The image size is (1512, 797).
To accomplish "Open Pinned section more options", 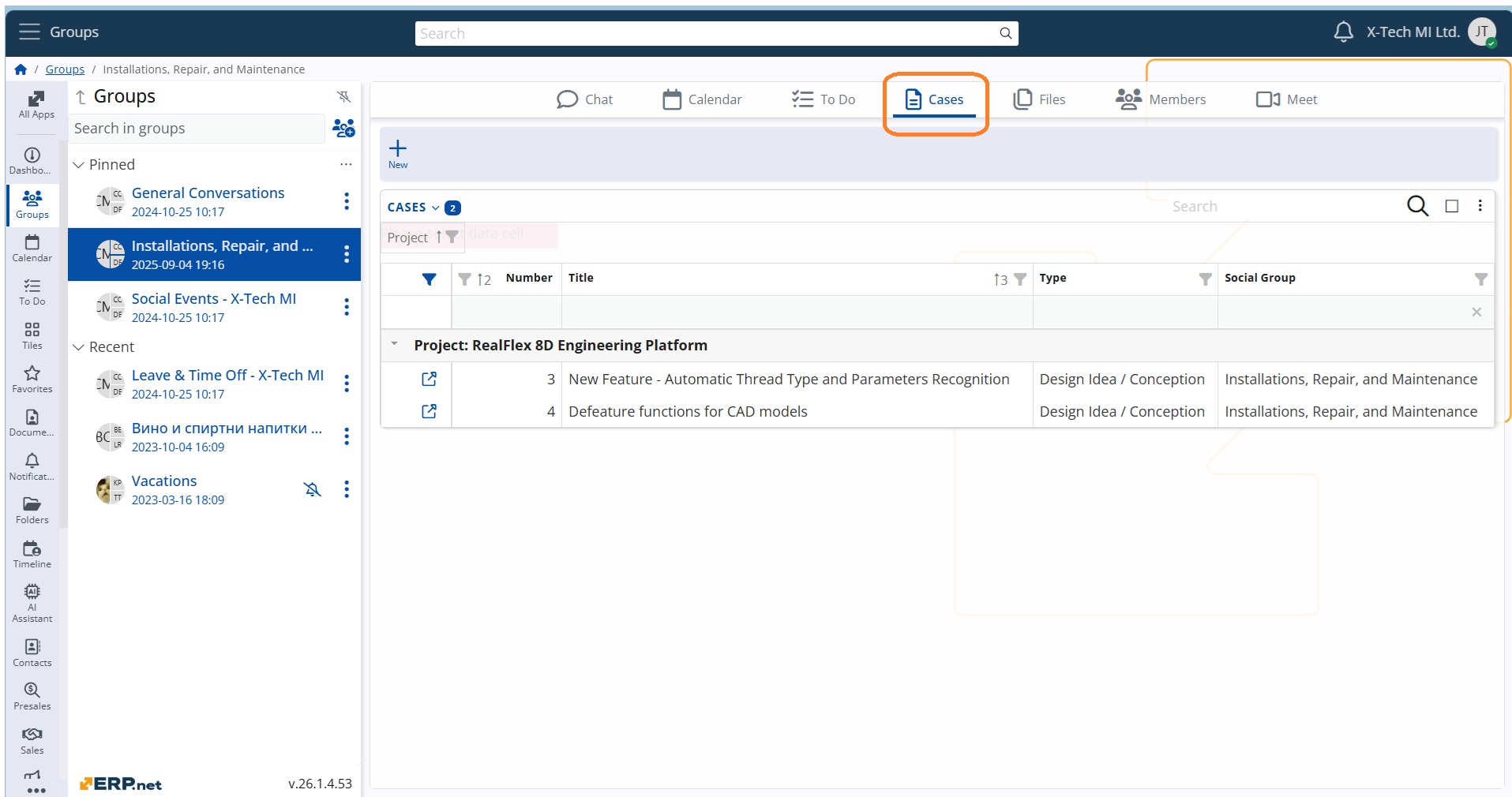I will coord(346,165).
